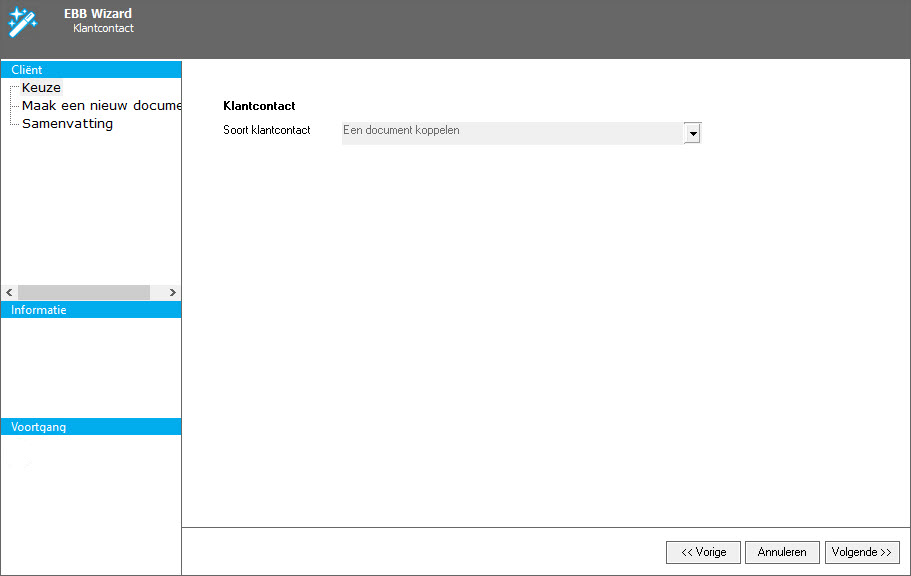Select the Keuze step in the tree
Screen dimensions: 911x576
[41, 88]
